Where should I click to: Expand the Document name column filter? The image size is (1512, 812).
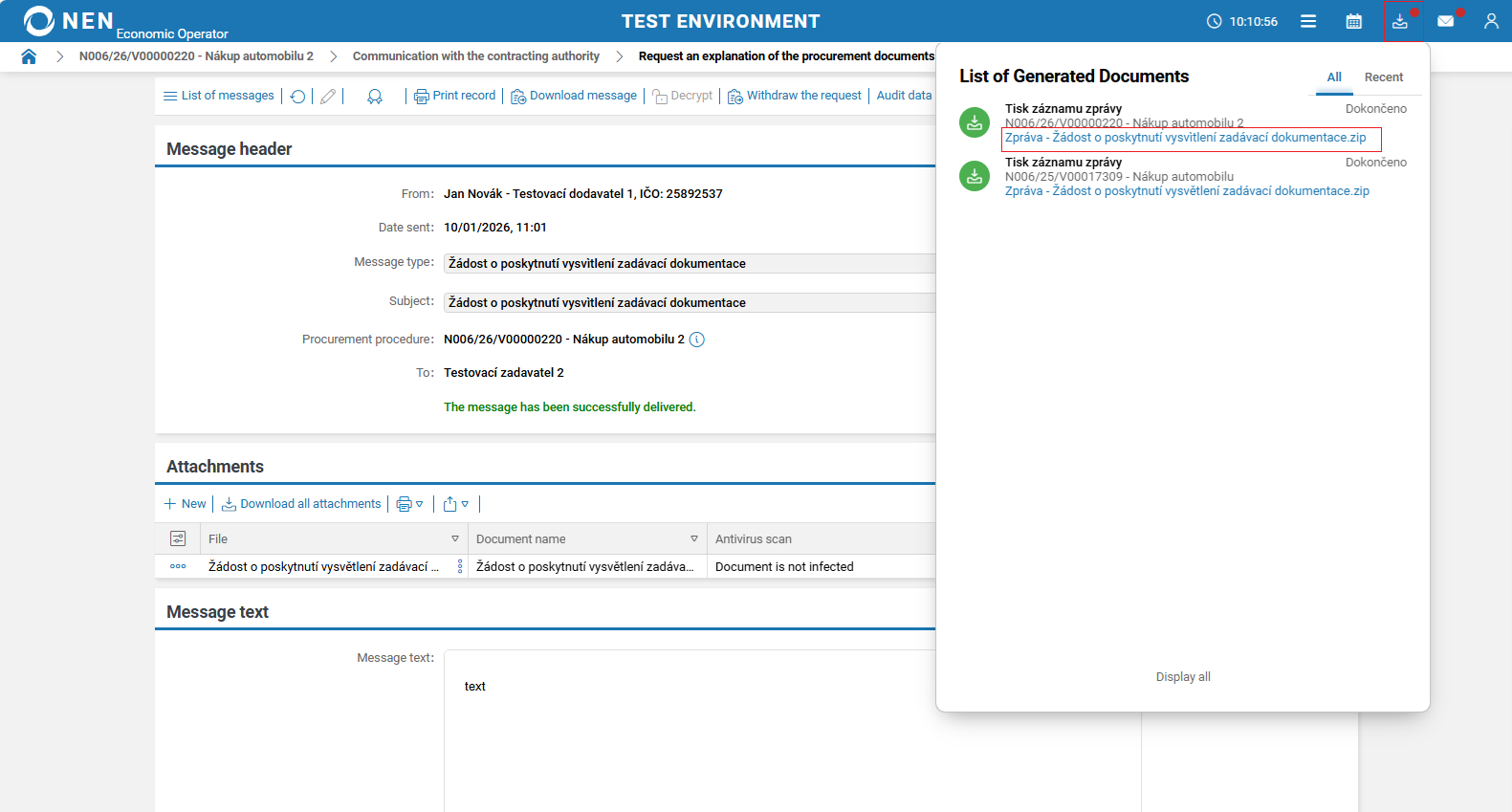point(694,538)
